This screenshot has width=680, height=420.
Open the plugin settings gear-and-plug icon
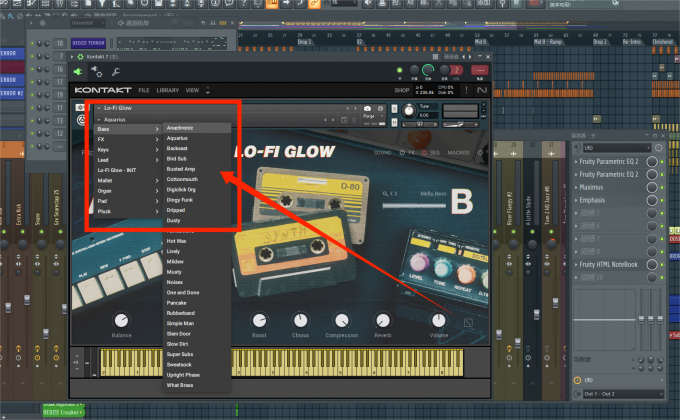coord(96,72)
